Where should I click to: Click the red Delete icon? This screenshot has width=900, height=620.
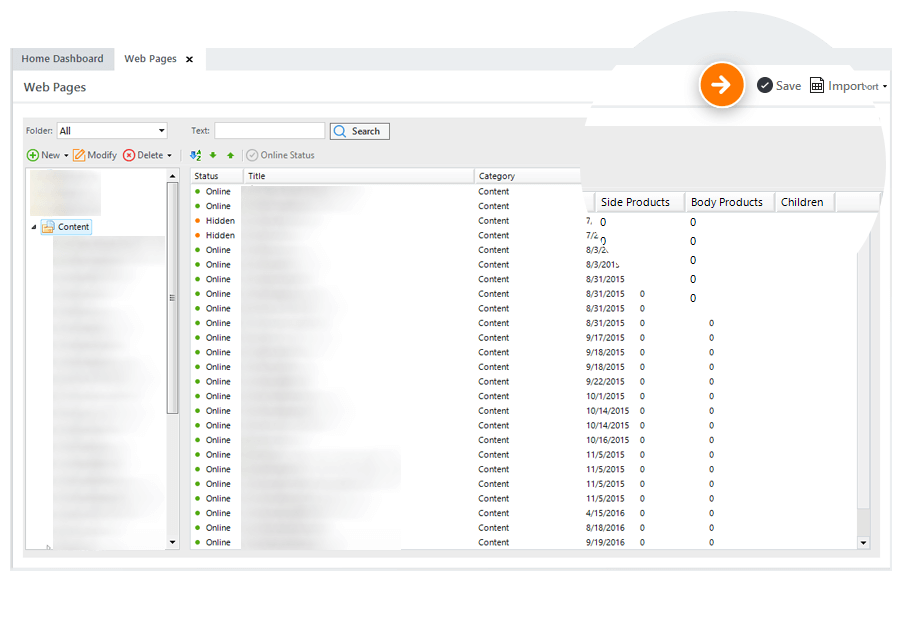pos(129,155)
